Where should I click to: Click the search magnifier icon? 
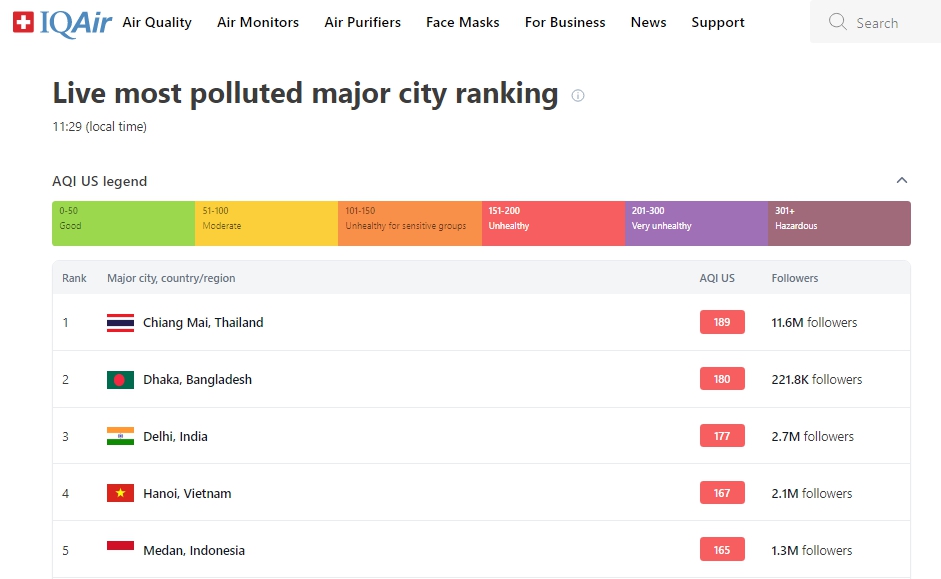coord(838,22)
